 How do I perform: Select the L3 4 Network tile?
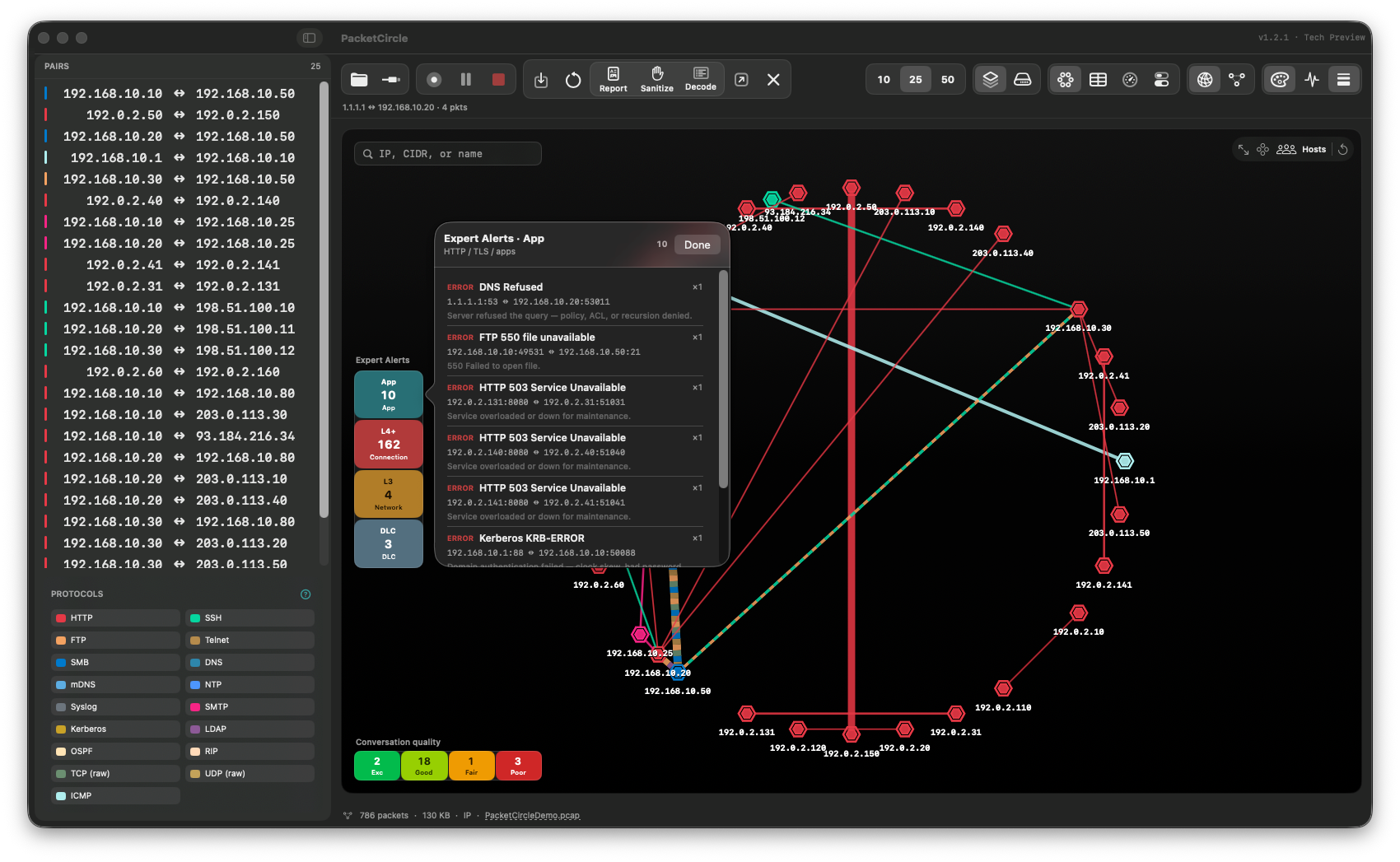[389, 494]
